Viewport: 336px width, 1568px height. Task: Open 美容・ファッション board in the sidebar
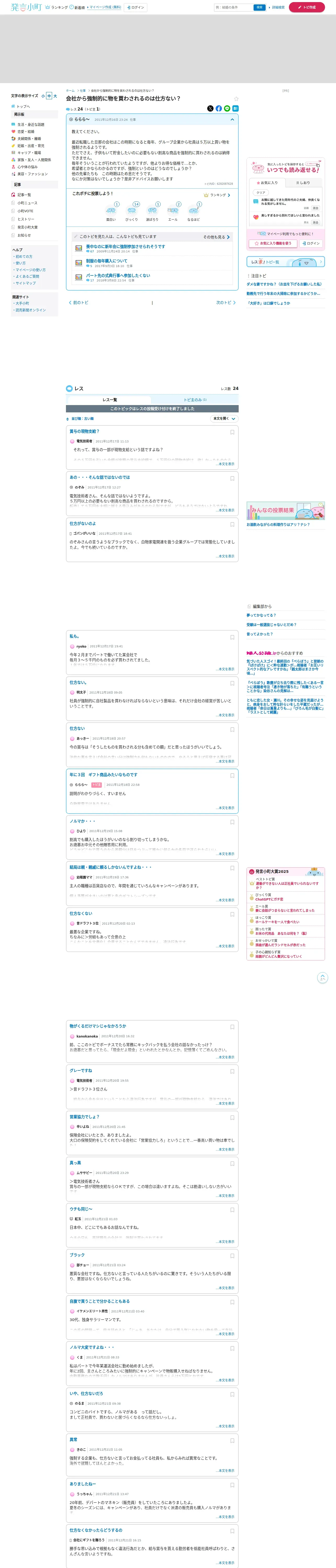pos(32,174)
